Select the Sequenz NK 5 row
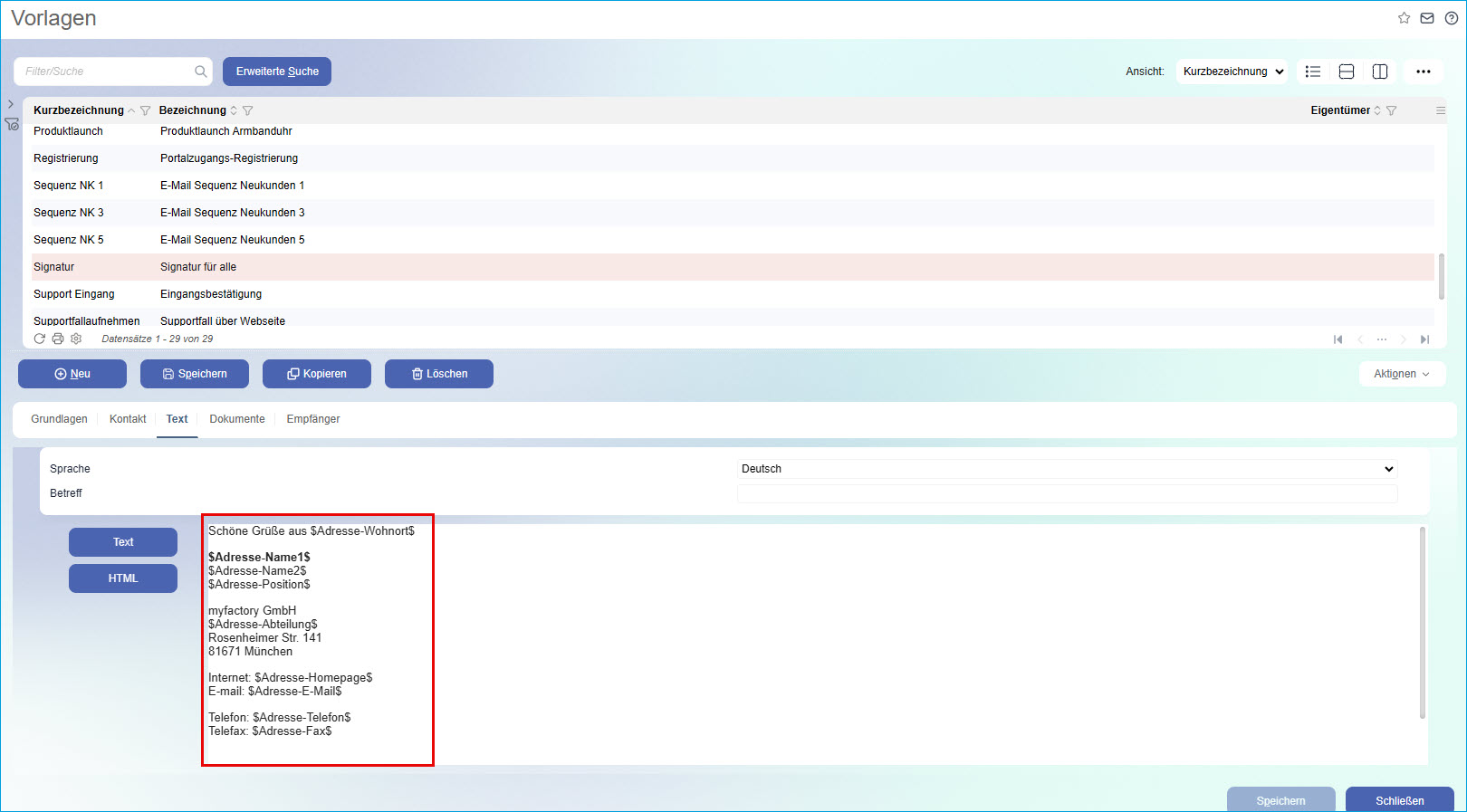Viewport: 1467px width, 812px height. tap(733, 240)
